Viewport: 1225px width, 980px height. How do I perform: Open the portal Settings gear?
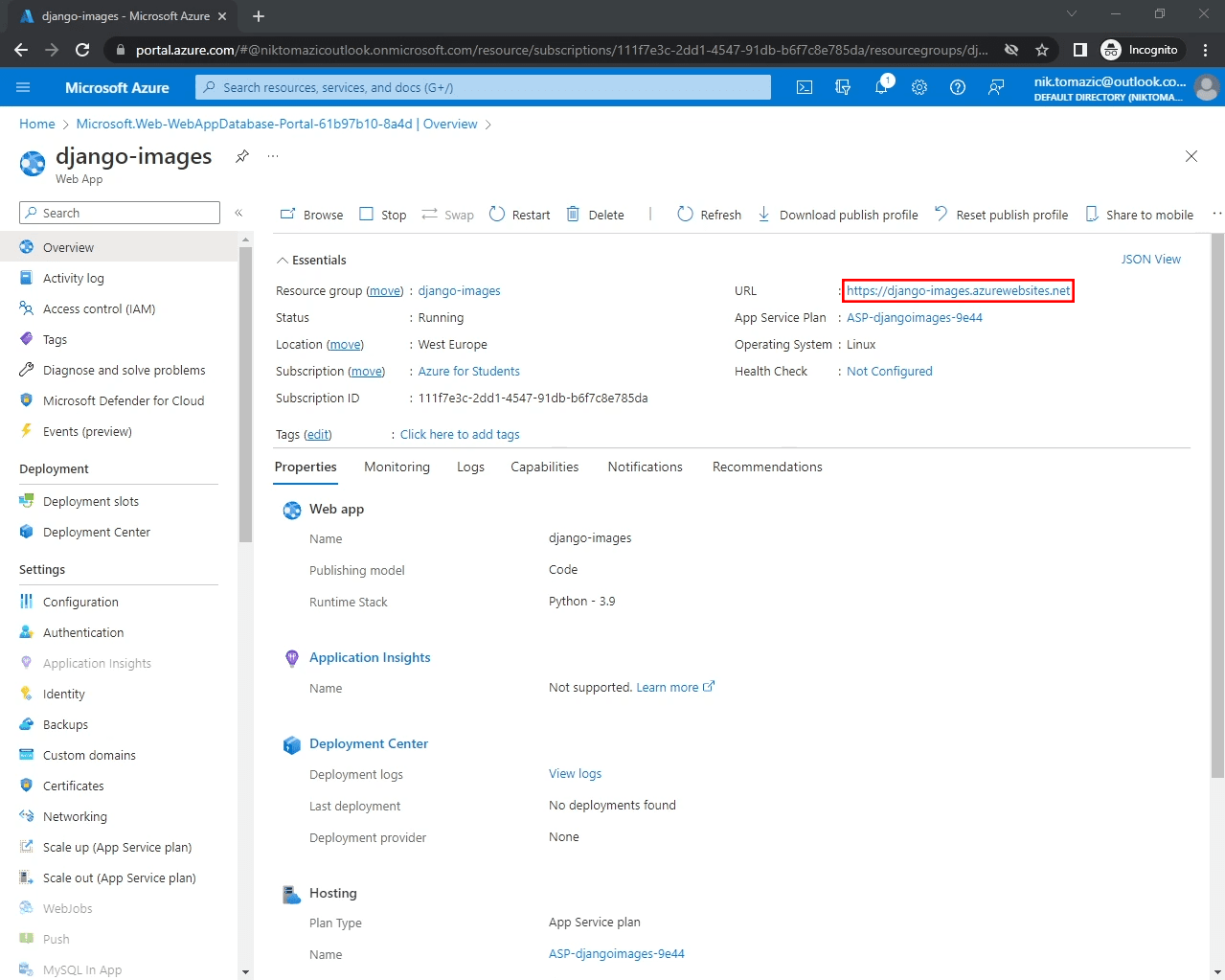coord(919,87)
